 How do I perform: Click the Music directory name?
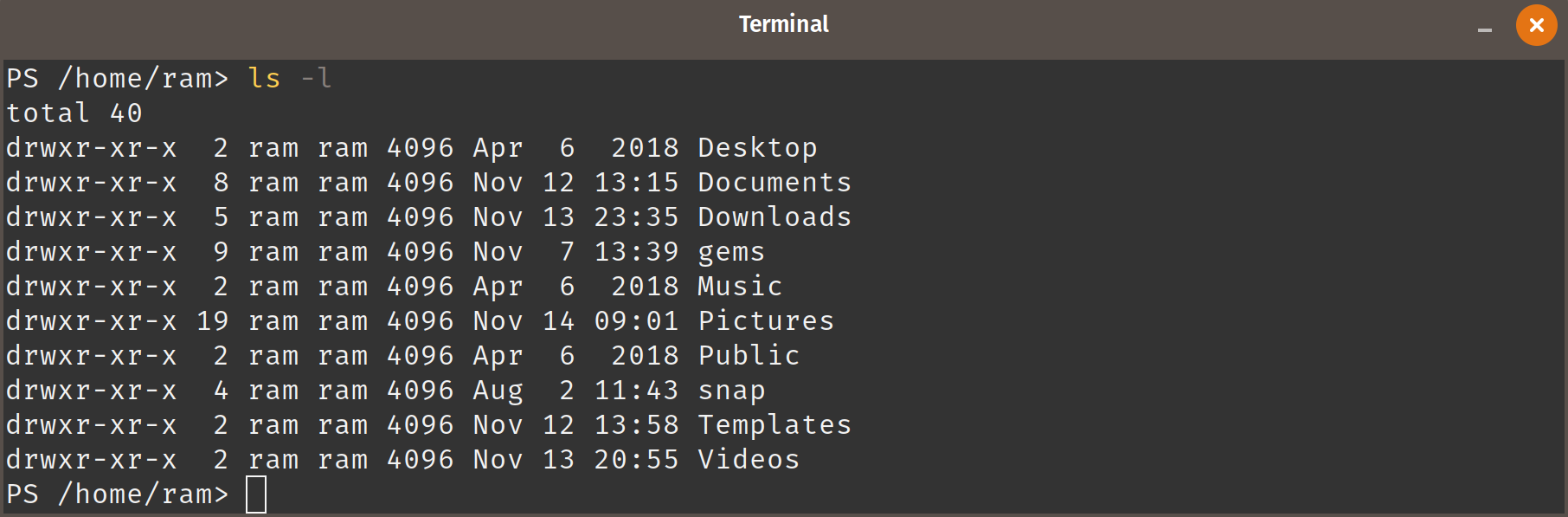[x=740, y=287]
